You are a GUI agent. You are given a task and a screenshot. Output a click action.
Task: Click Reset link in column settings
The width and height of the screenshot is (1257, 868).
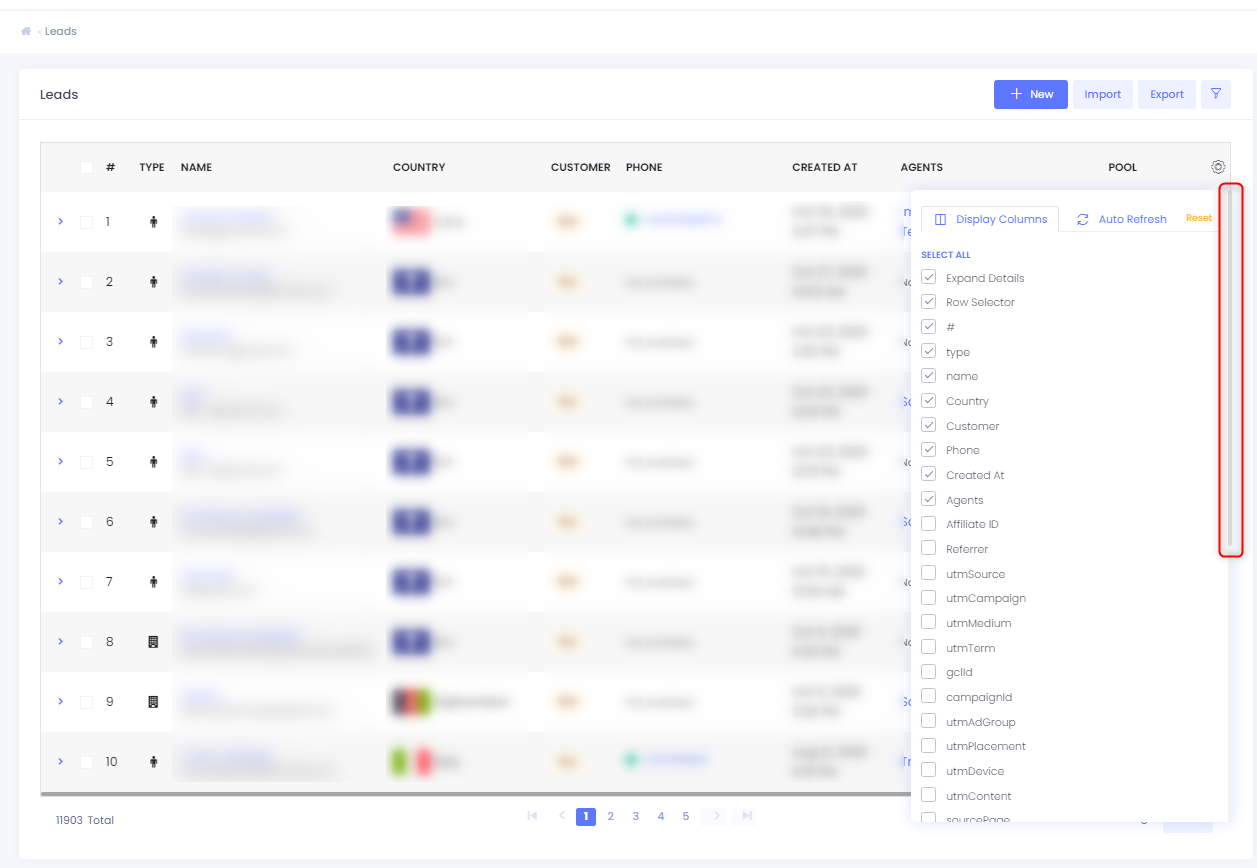[1198, 218]
